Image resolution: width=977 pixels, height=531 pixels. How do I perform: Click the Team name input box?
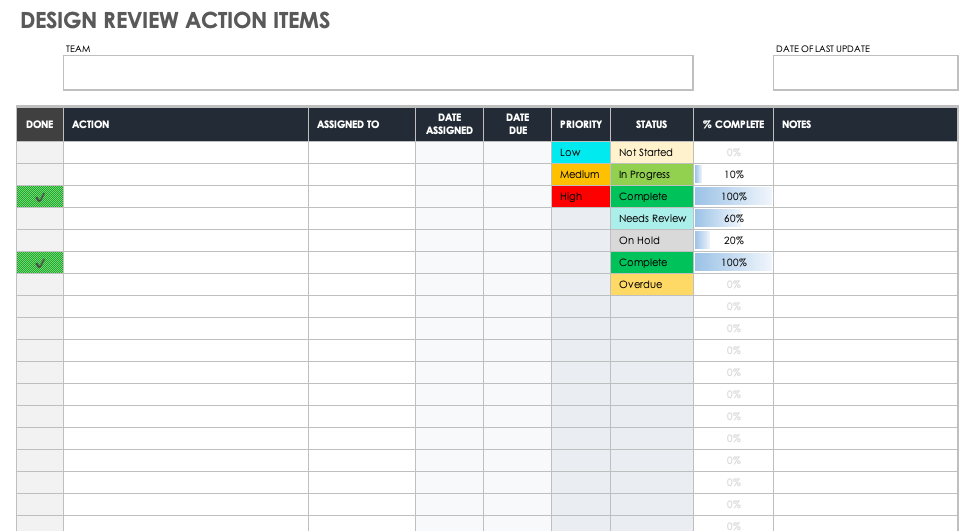[377, 73]
